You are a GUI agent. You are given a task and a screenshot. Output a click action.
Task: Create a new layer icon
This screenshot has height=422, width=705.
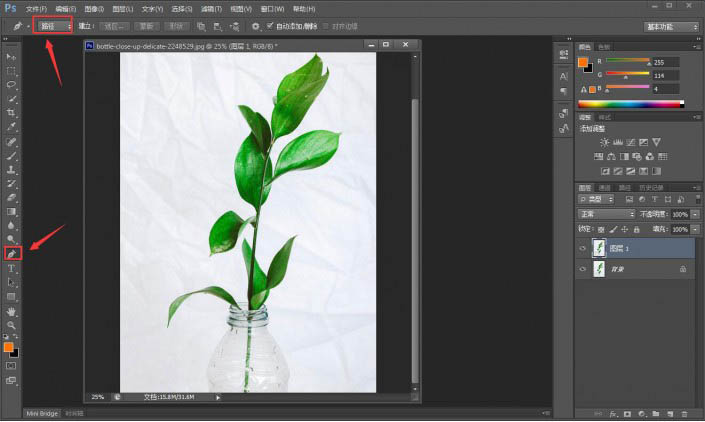pos(670,414)
